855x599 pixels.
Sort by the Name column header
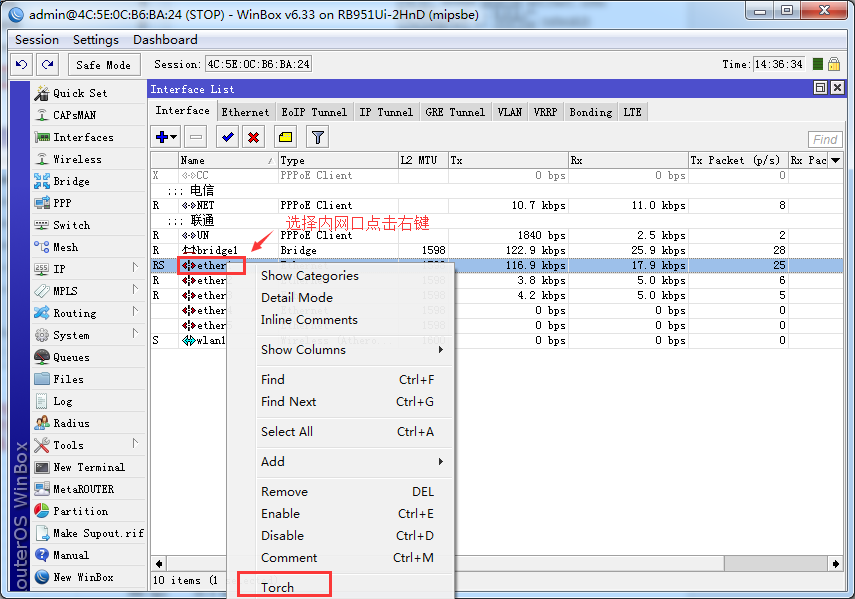click(x=227, y=160)
